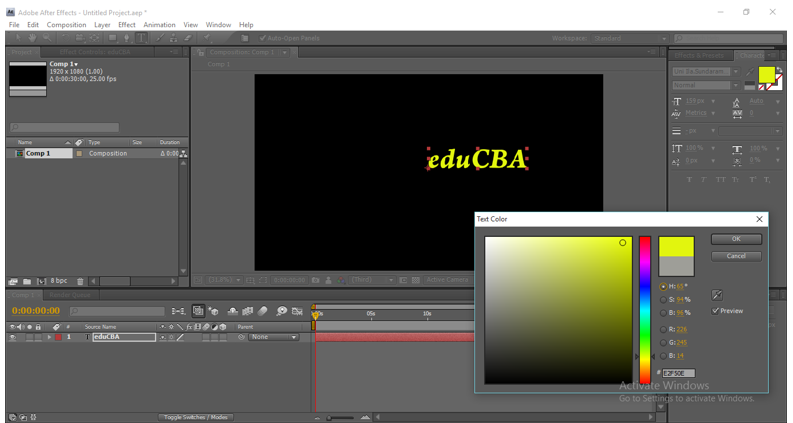Open the font family dropdown
This screenshot has height=423, width=793.
[x=706, y=71]
